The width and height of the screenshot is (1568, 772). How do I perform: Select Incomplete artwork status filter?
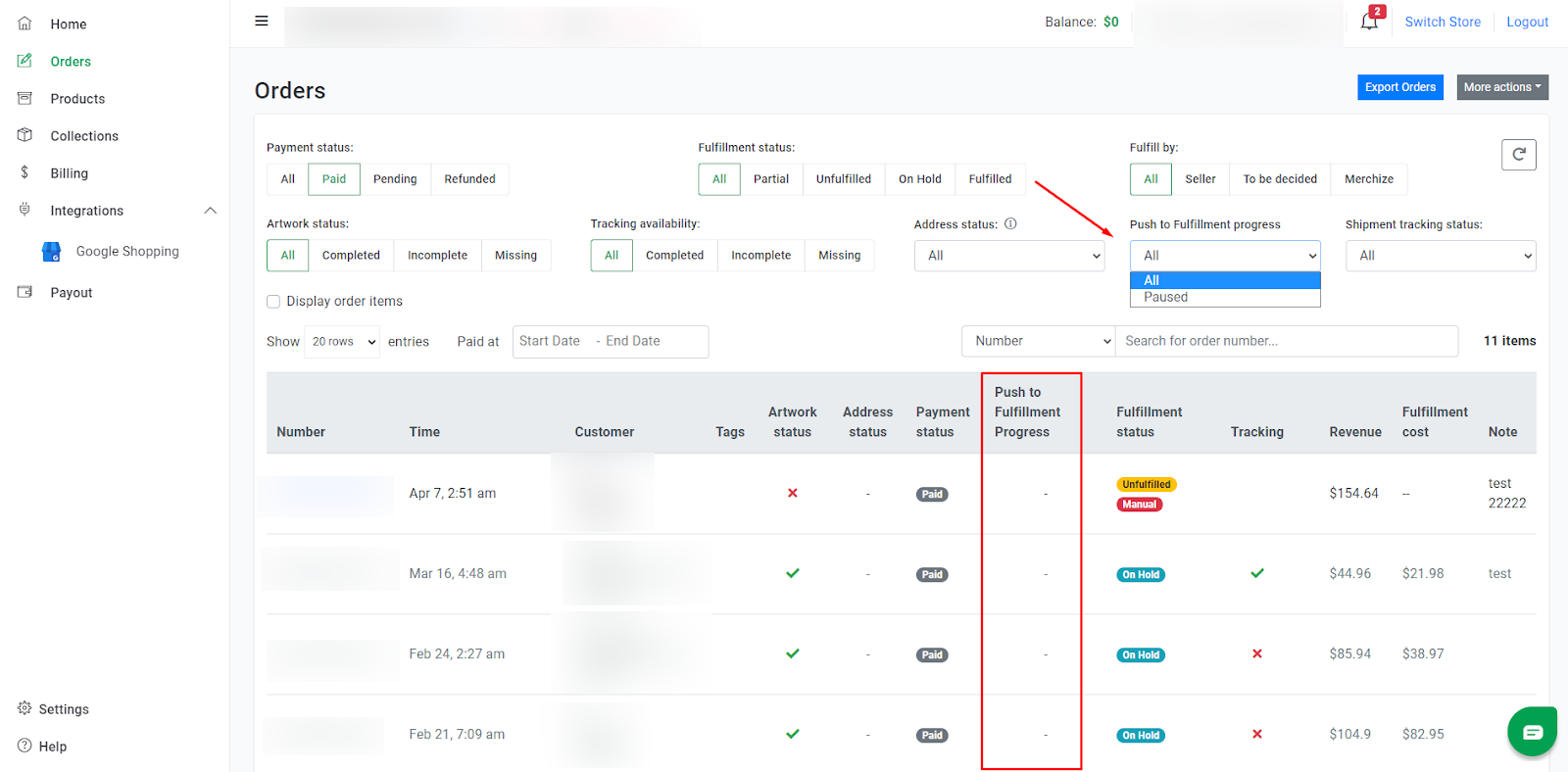point(437,256)
